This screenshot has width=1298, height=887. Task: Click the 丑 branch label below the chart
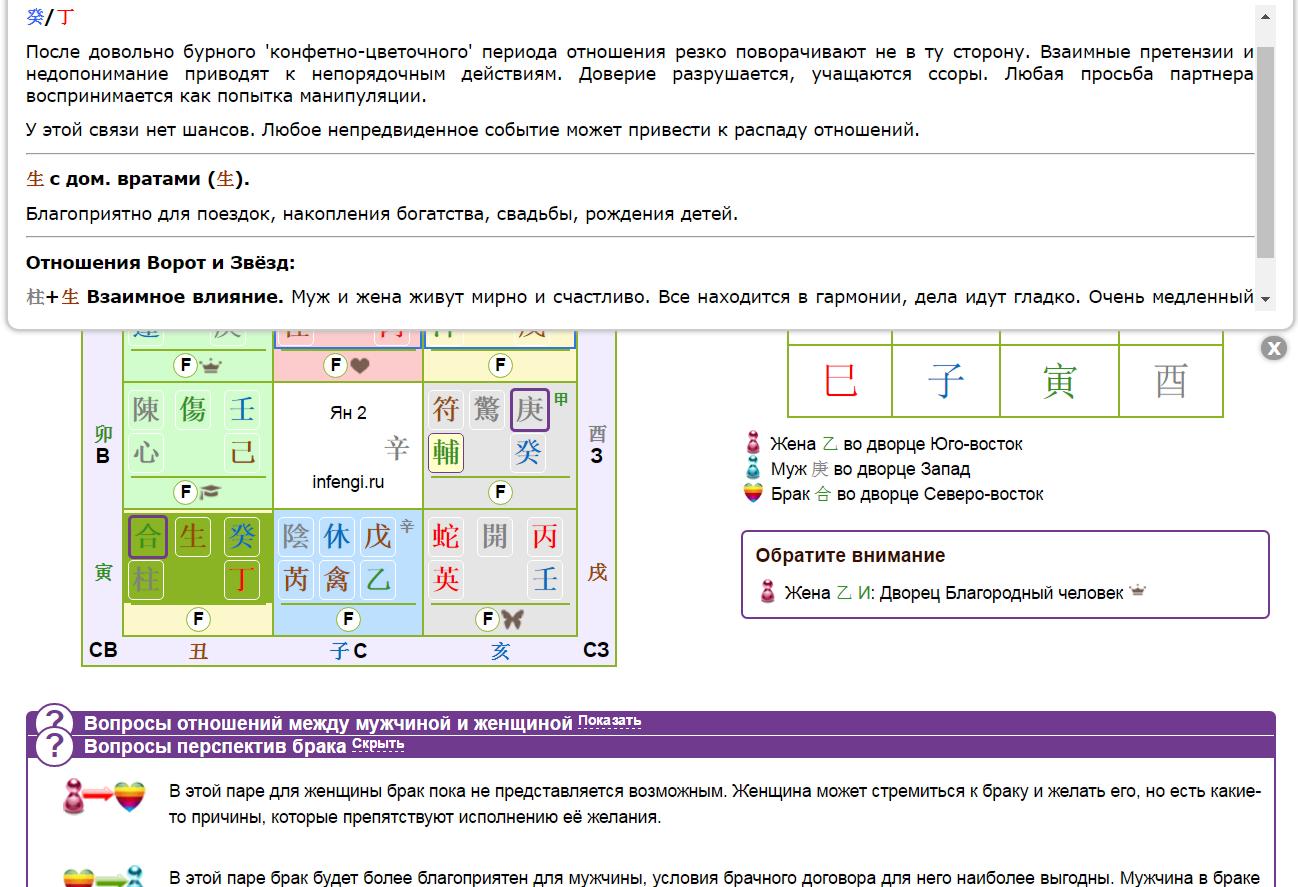click(198, 651)
